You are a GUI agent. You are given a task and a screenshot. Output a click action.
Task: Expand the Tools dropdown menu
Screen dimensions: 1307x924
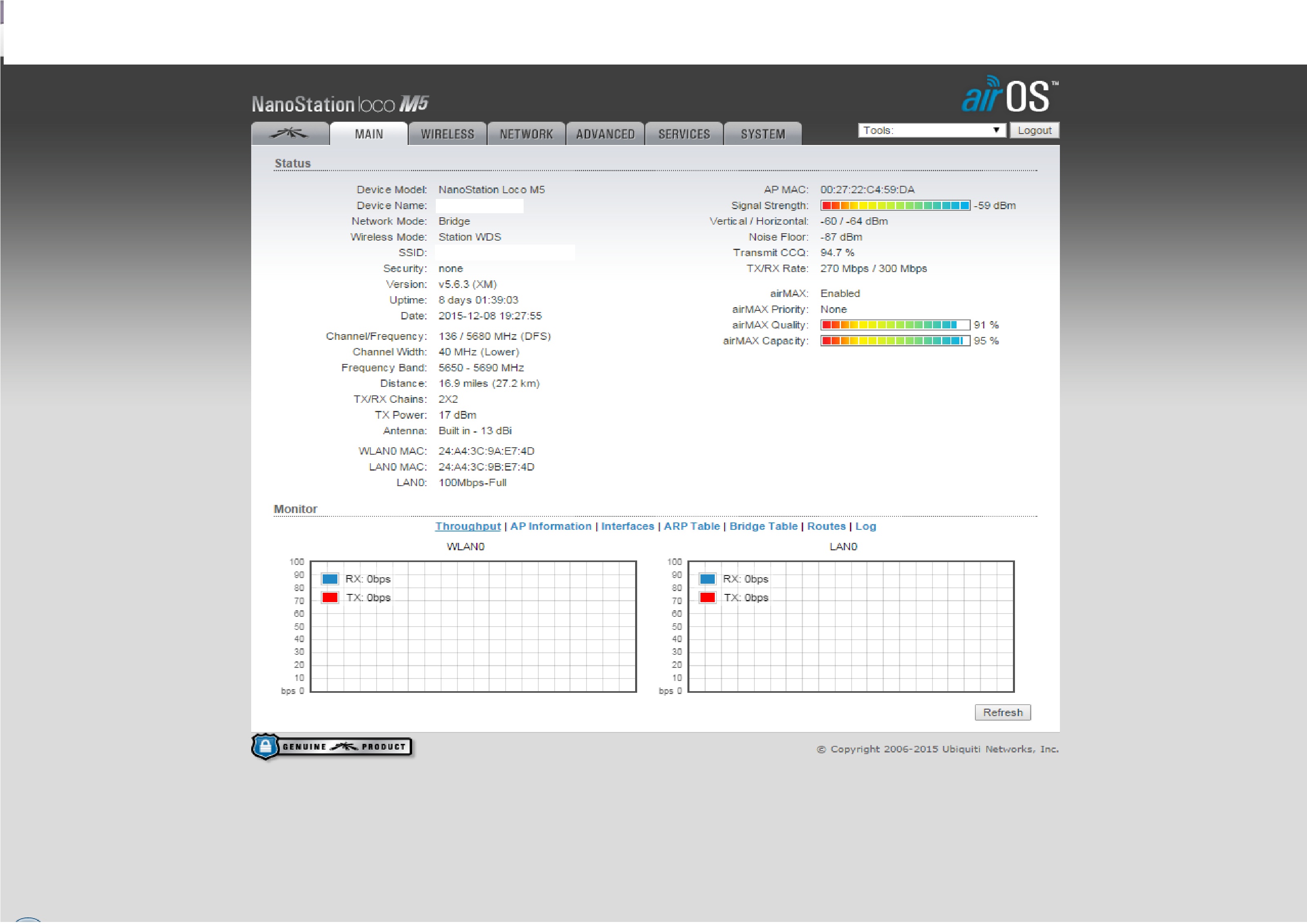tap(931, 130)
